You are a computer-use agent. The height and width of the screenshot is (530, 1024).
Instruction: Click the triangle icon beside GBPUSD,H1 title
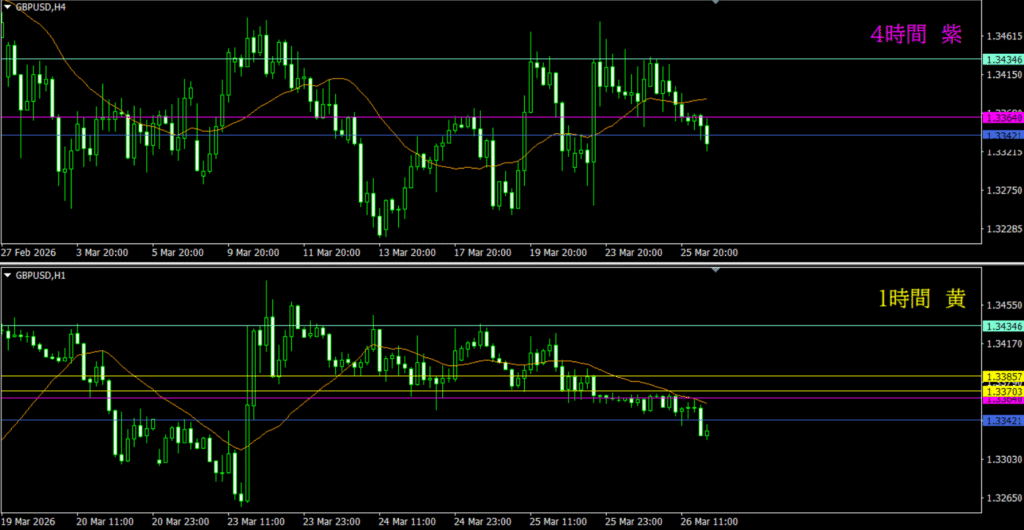point(6,273)
